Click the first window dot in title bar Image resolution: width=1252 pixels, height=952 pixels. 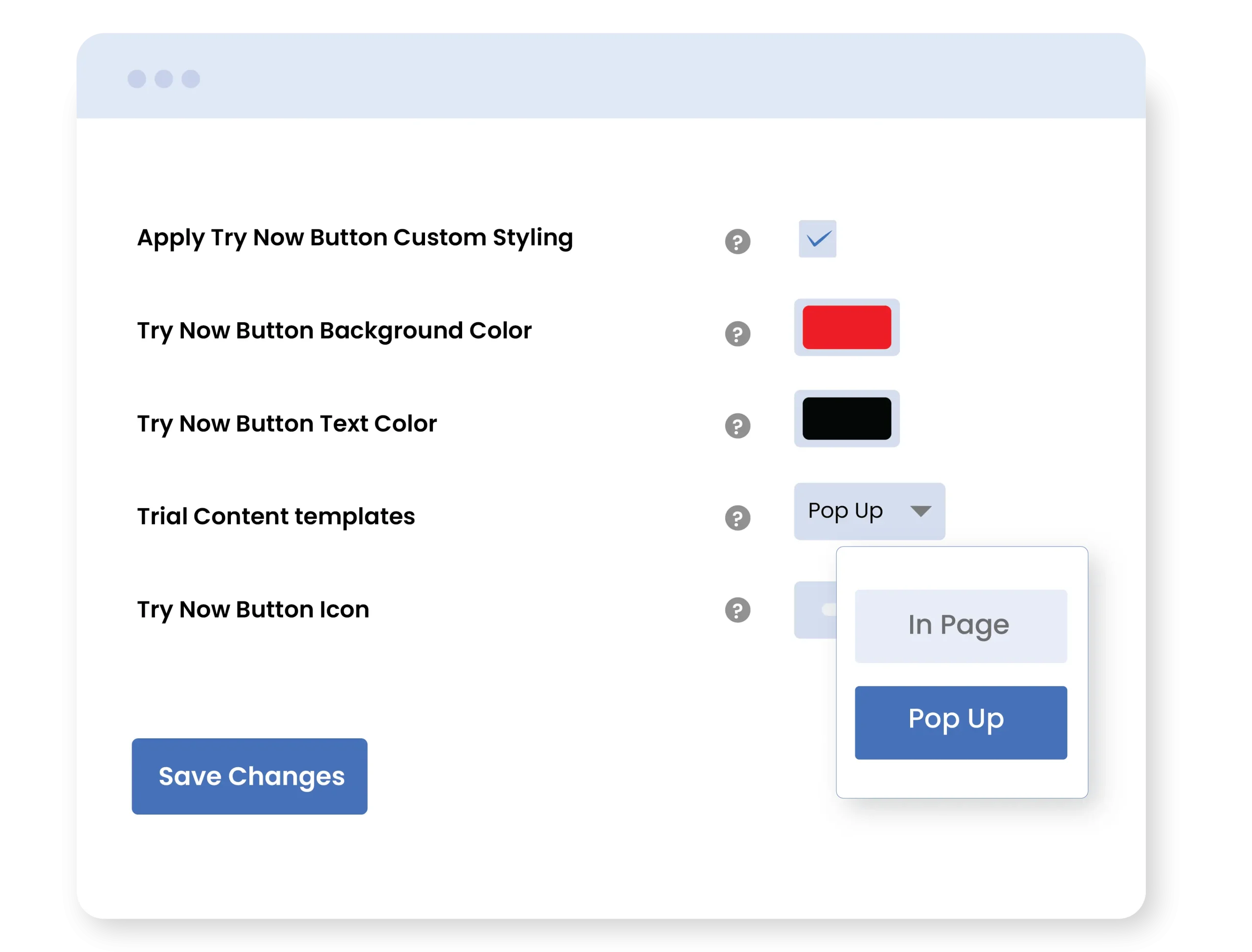tap(136, 79)
